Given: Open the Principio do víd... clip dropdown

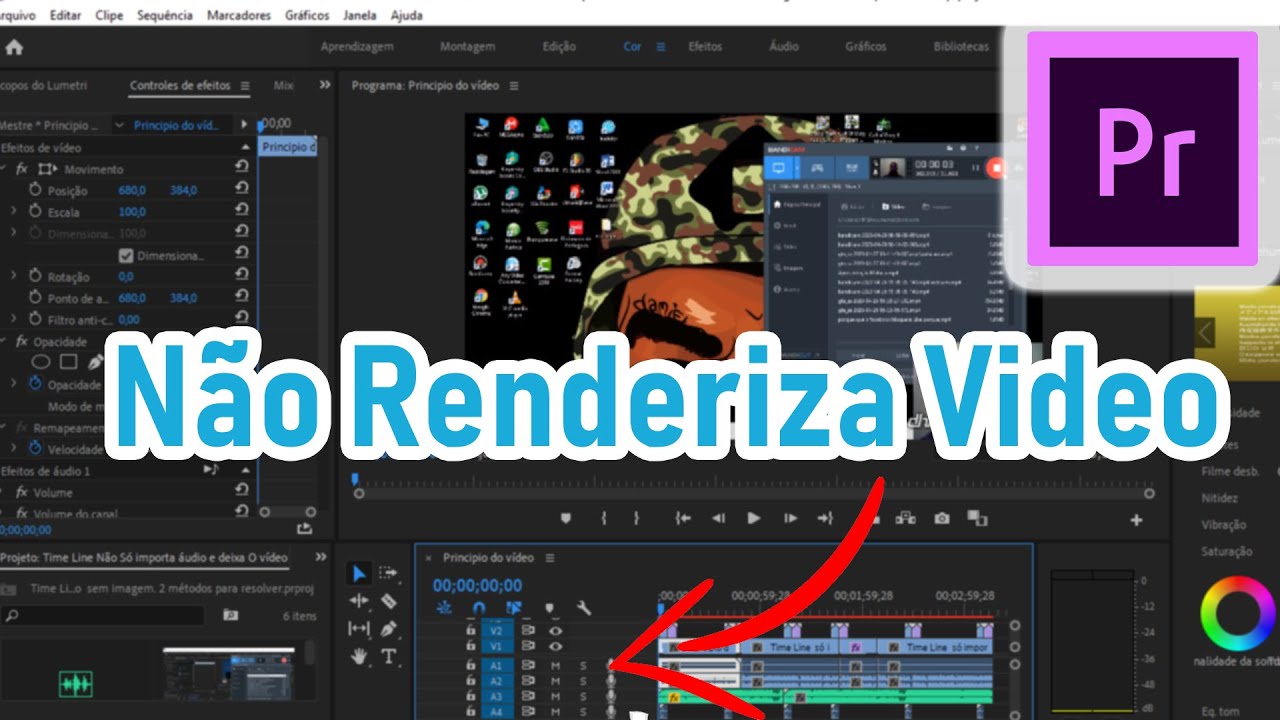Looking at the screenshot, I should coord(121,125).
